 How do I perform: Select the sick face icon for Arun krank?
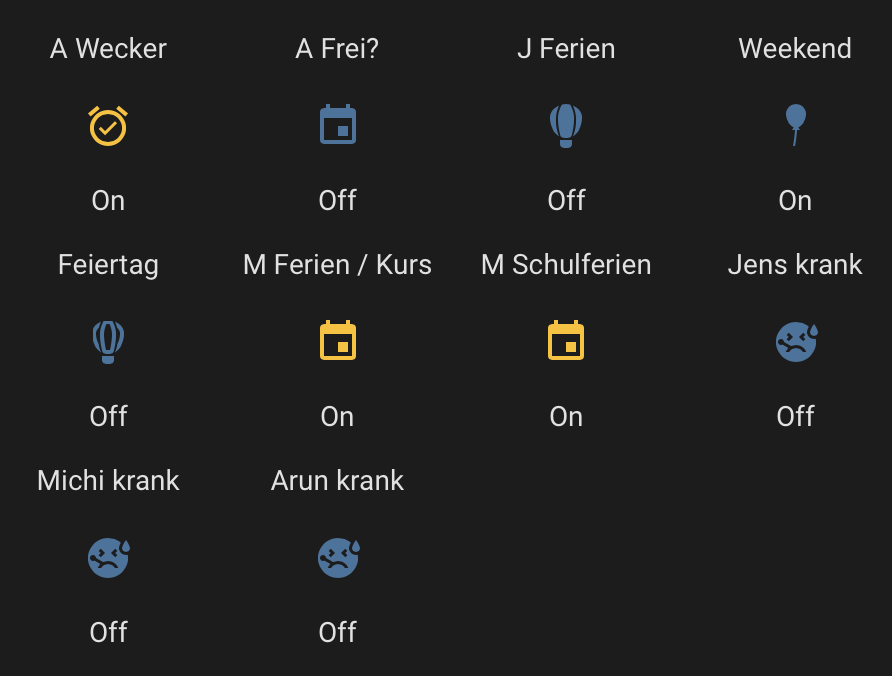[337, 557]
